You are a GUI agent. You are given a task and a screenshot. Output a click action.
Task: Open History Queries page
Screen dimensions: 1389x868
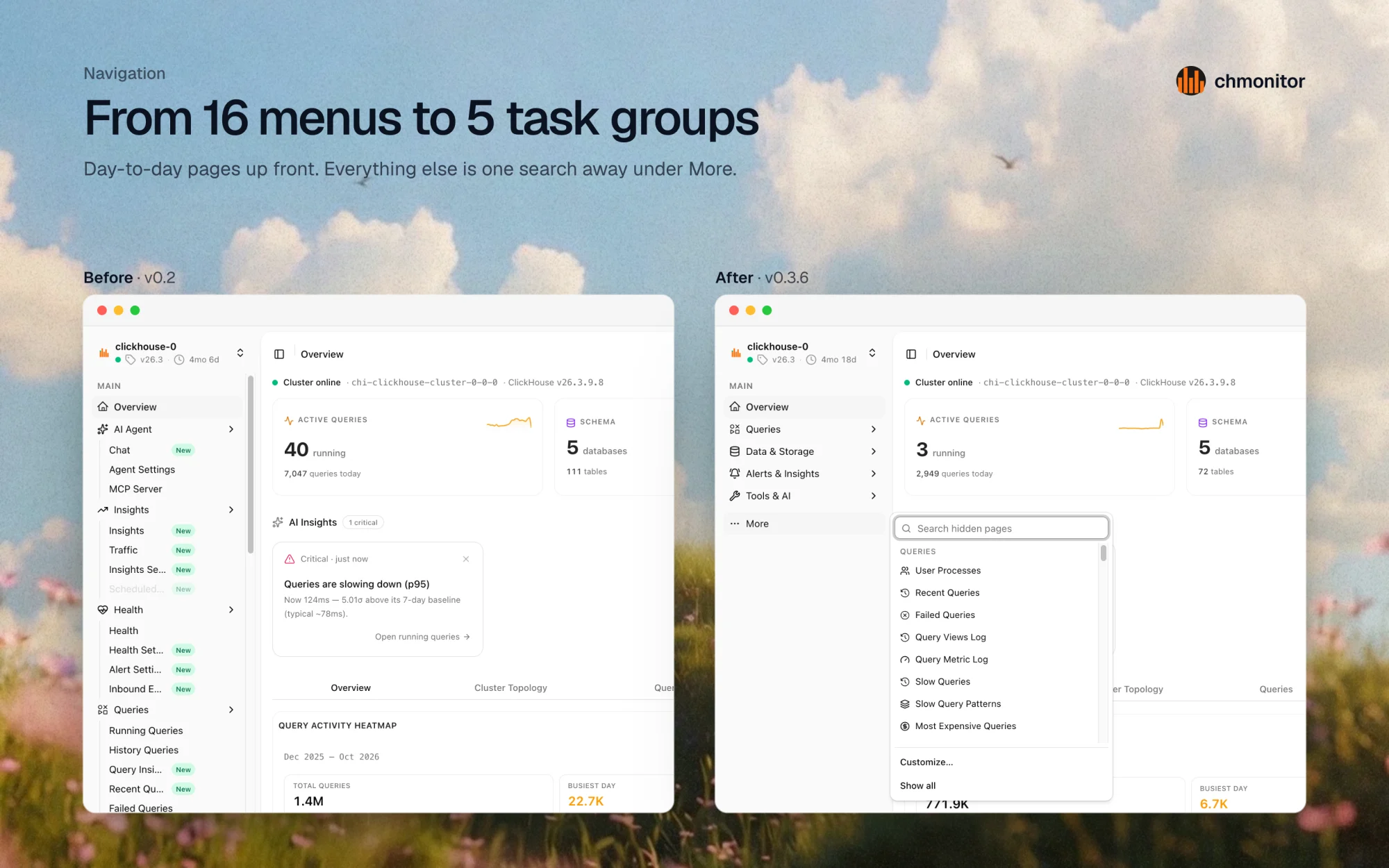click(x=144, y=750)
